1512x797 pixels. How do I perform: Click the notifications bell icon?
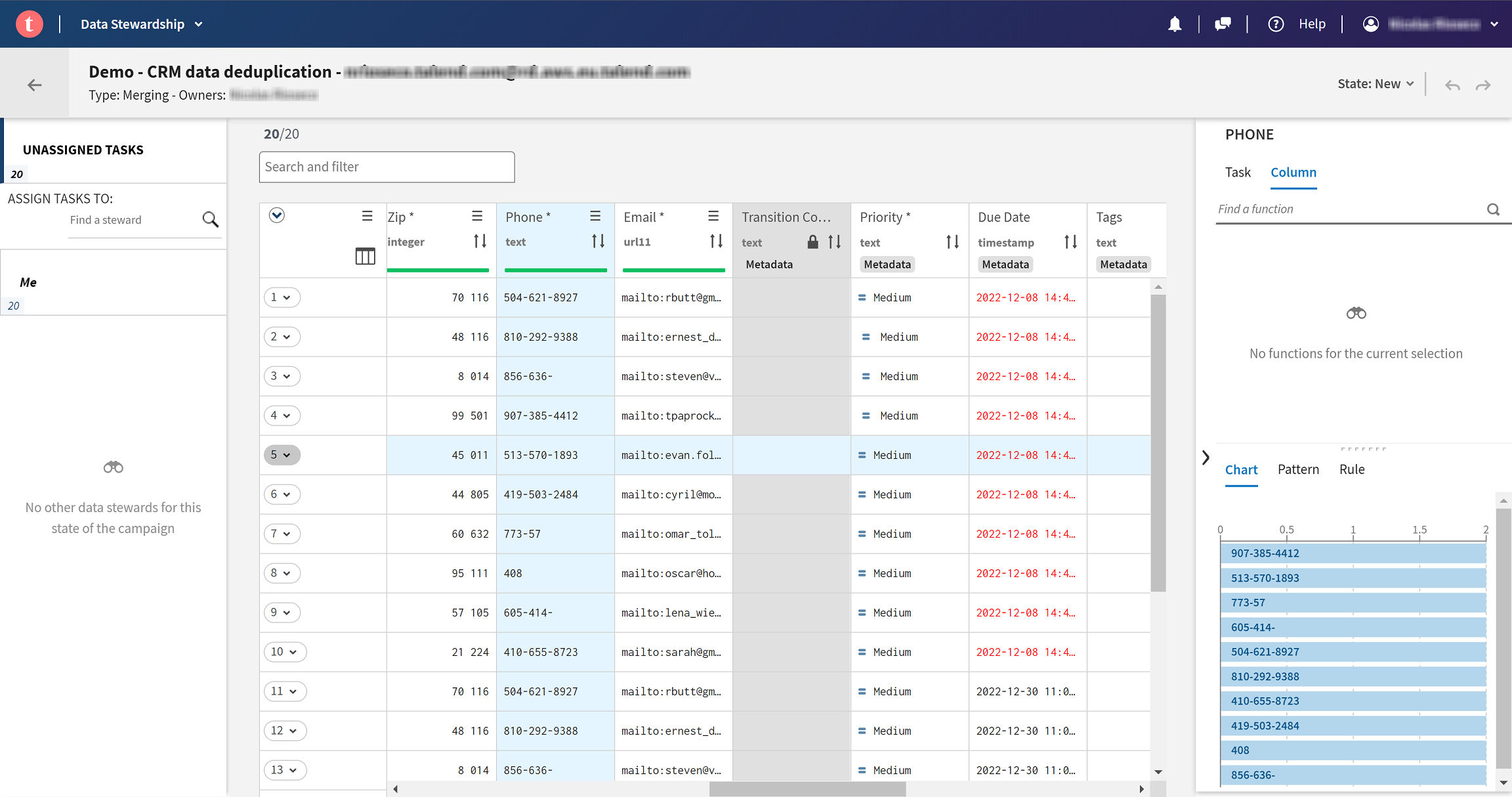[1175, 24]
